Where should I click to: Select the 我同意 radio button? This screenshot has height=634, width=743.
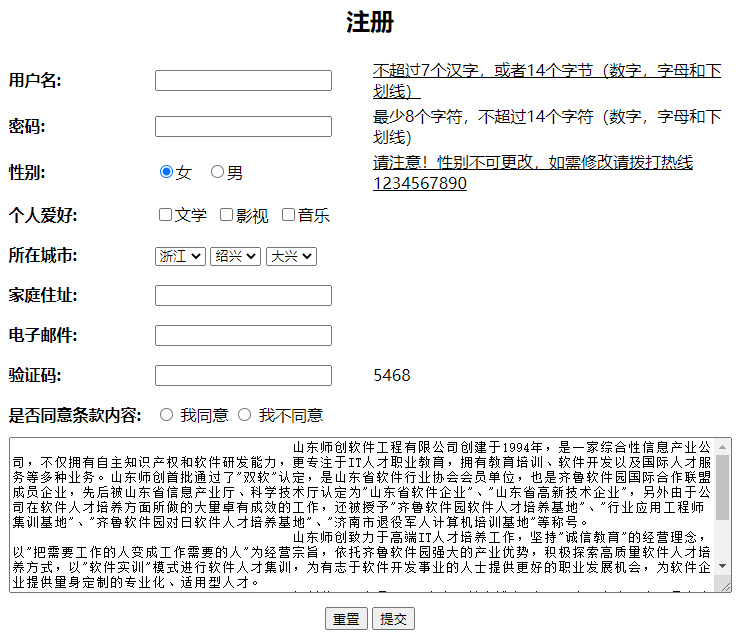coord(166,415)
